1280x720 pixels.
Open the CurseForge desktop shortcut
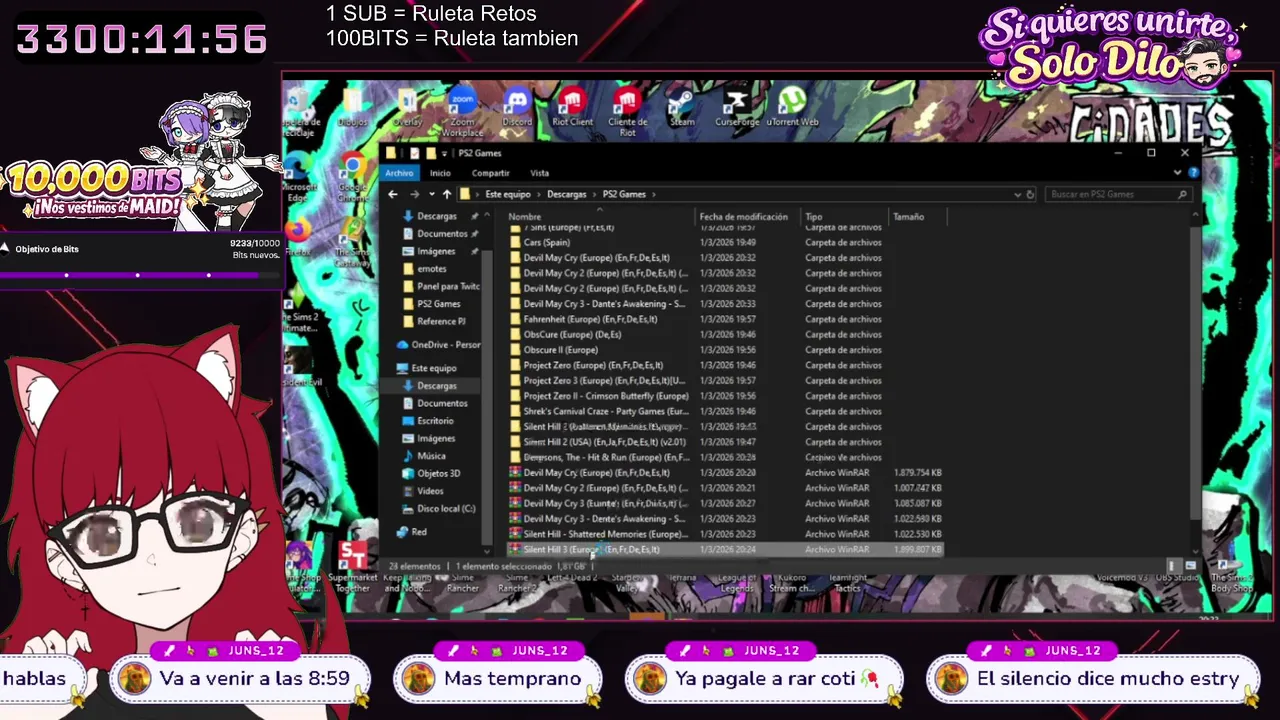[x=737, y=107]
